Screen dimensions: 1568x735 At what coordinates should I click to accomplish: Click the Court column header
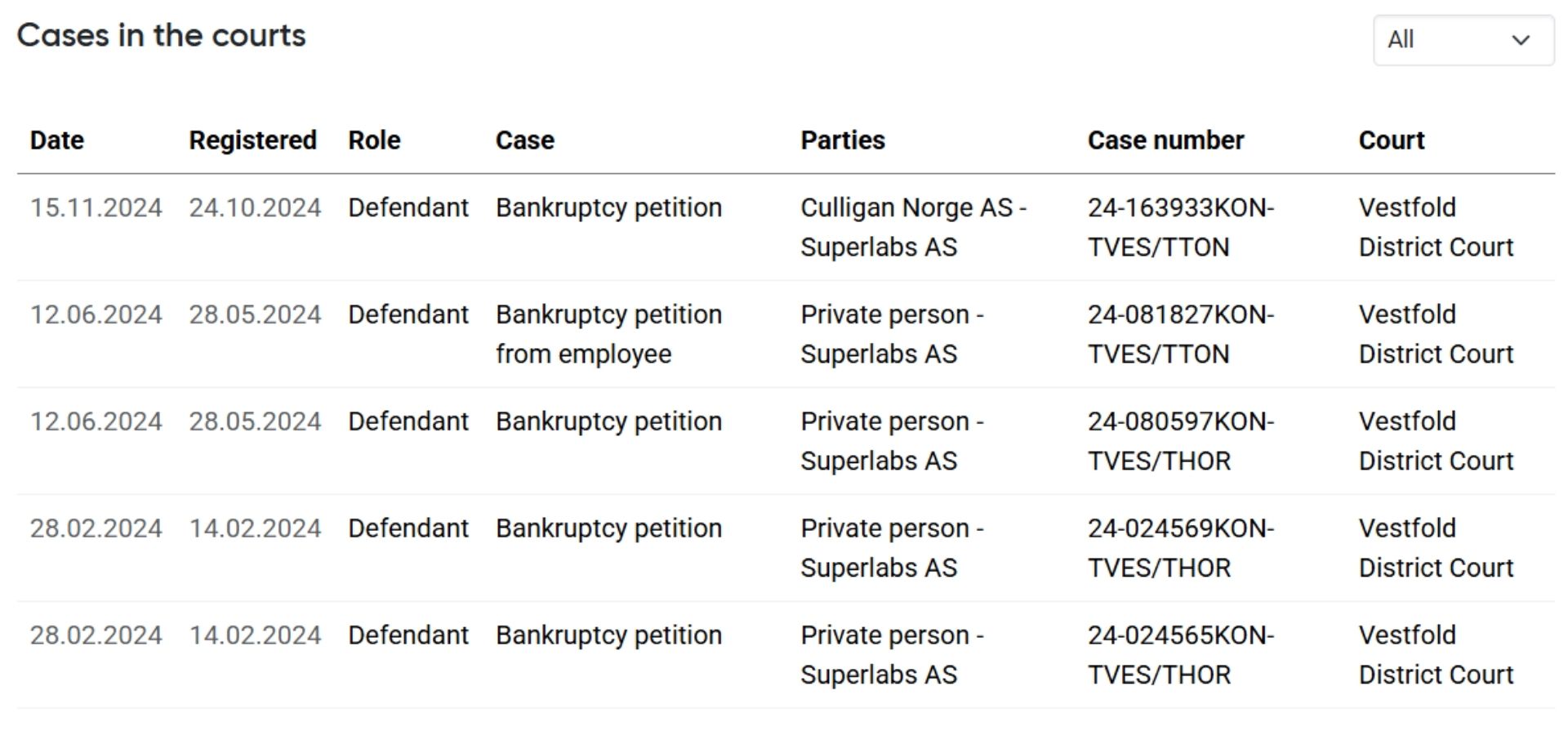pos(1391,140)
